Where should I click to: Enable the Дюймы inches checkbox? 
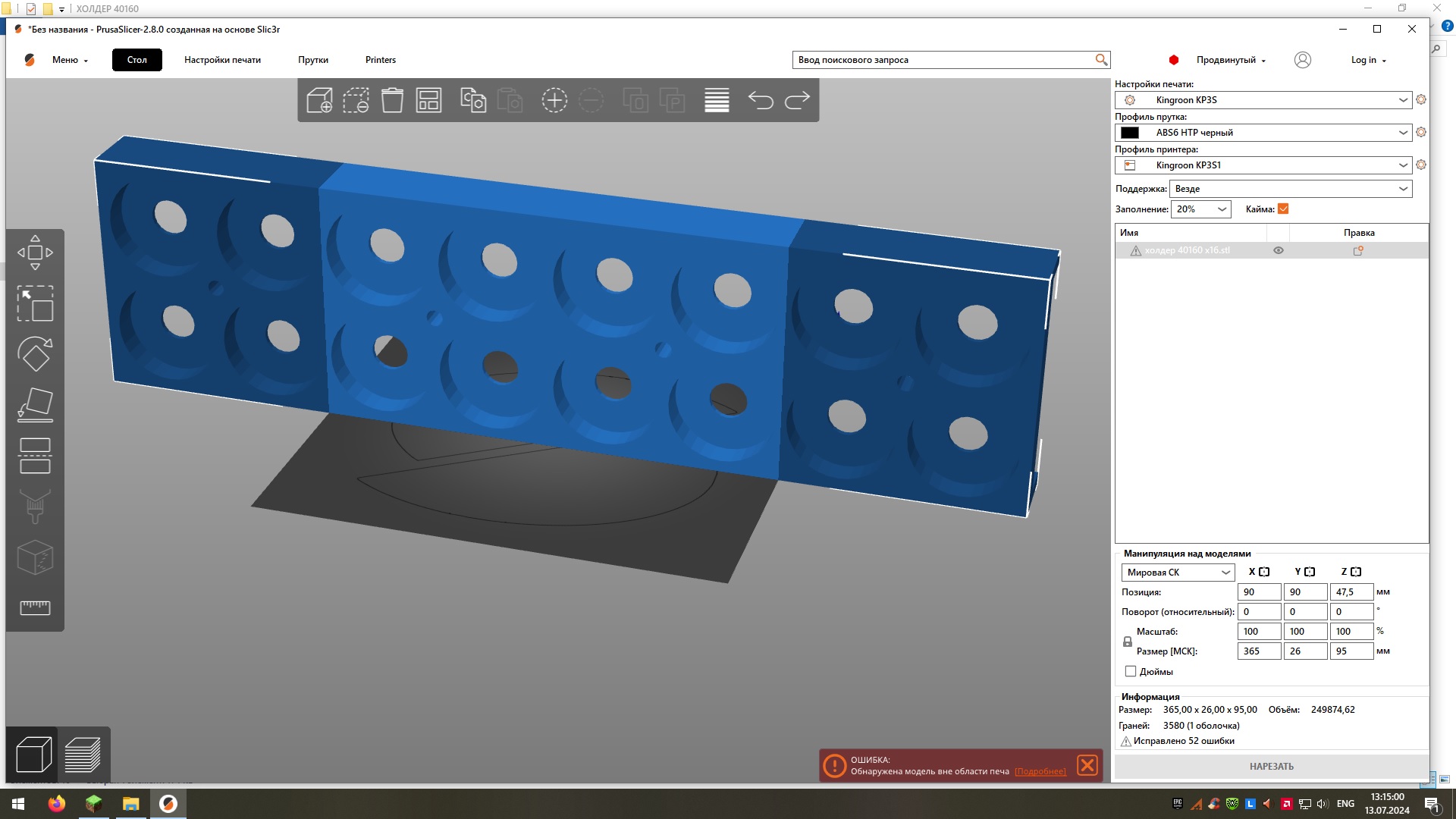pyautogui.click(x=1131, y=671)
